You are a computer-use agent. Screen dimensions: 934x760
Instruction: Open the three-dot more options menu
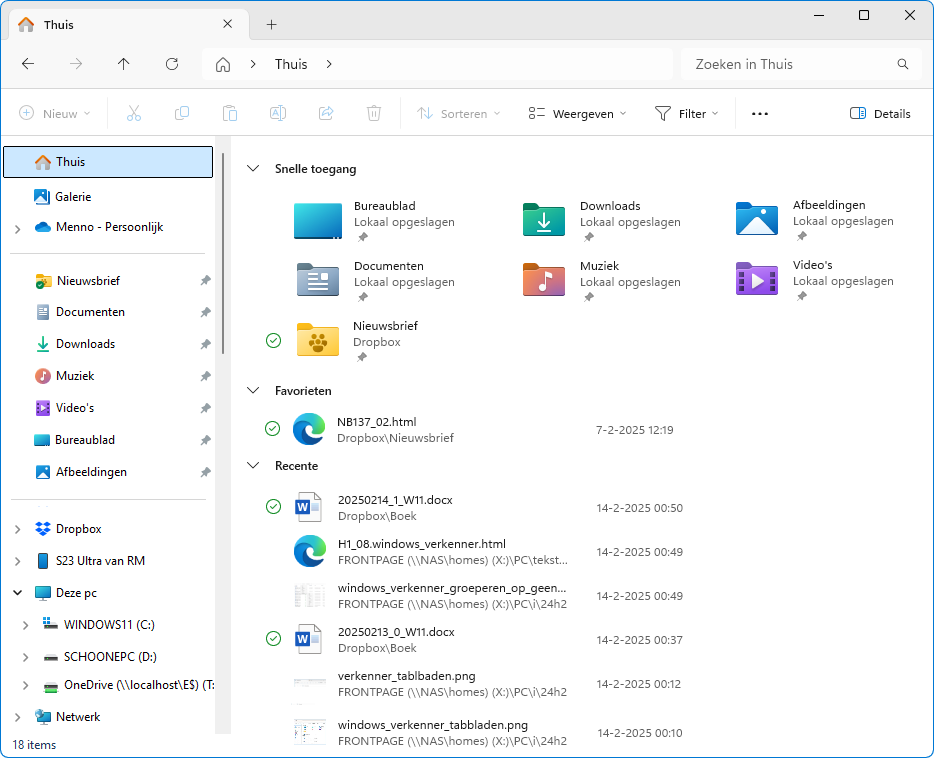pos(759,113)
